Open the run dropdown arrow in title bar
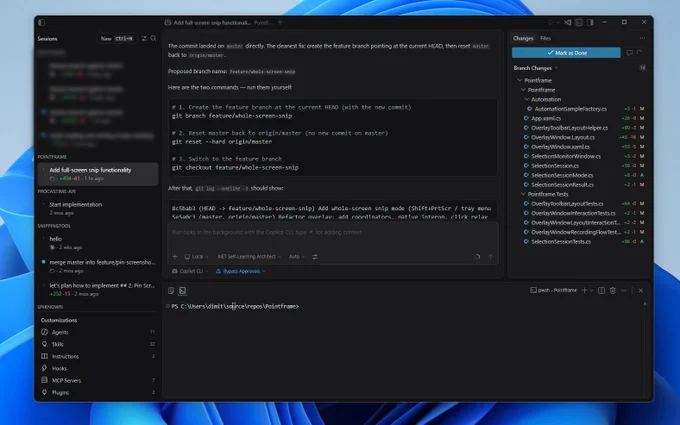Screen dimensions: 680x425 click(x=558, y=23)
